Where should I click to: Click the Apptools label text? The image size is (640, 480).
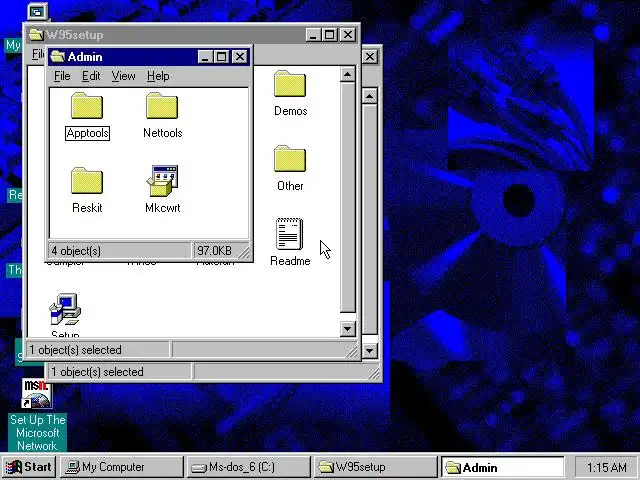(x=87, y=133)
